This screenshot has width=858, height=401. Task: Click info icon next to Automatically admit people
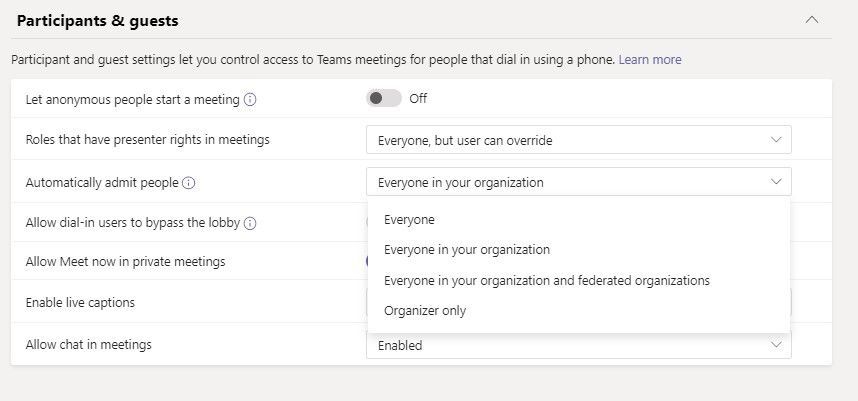[189, 183]
